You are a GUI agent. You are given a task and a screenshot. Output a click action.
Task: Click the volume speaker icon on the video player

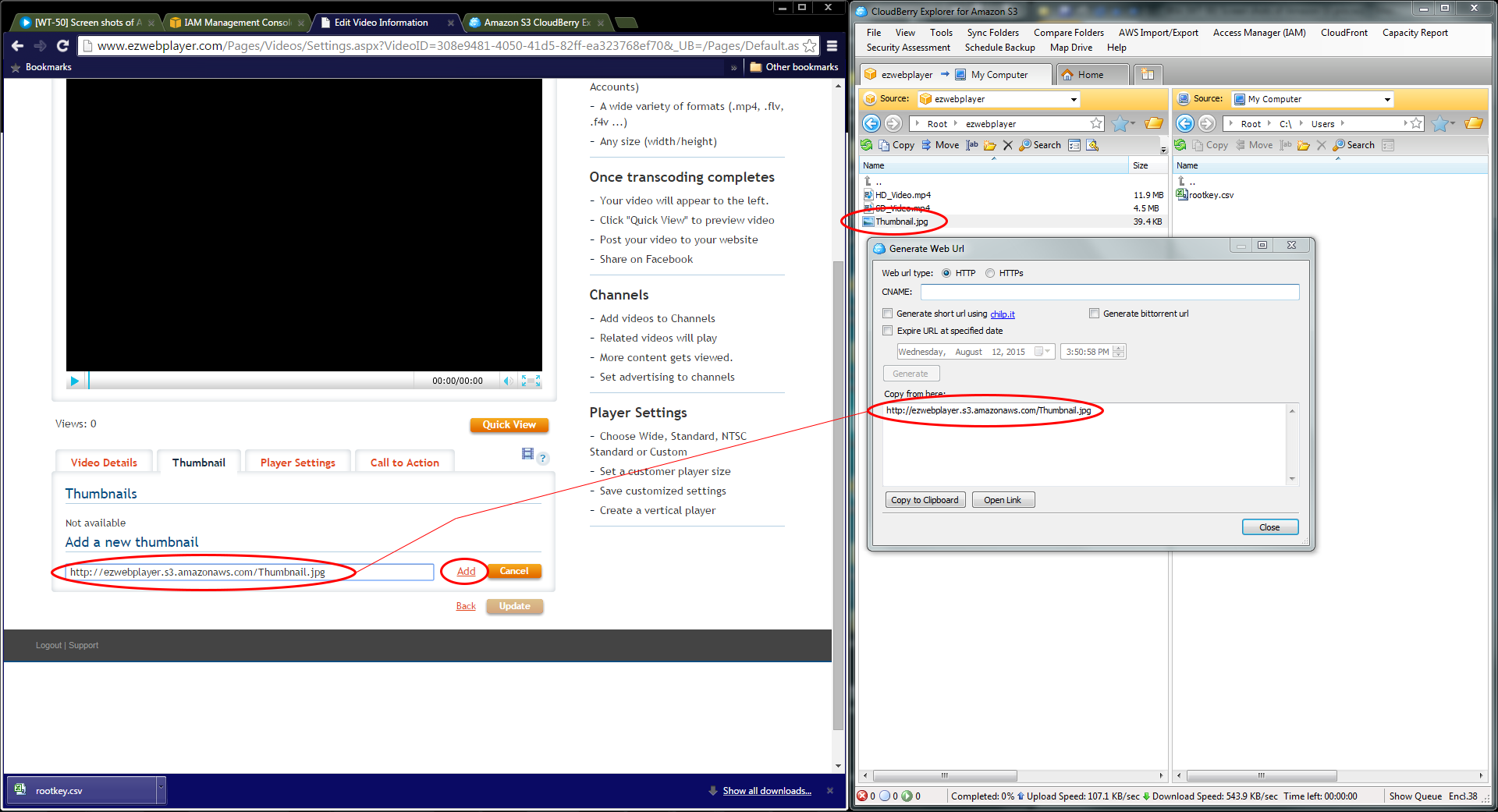tap(508, 381)
